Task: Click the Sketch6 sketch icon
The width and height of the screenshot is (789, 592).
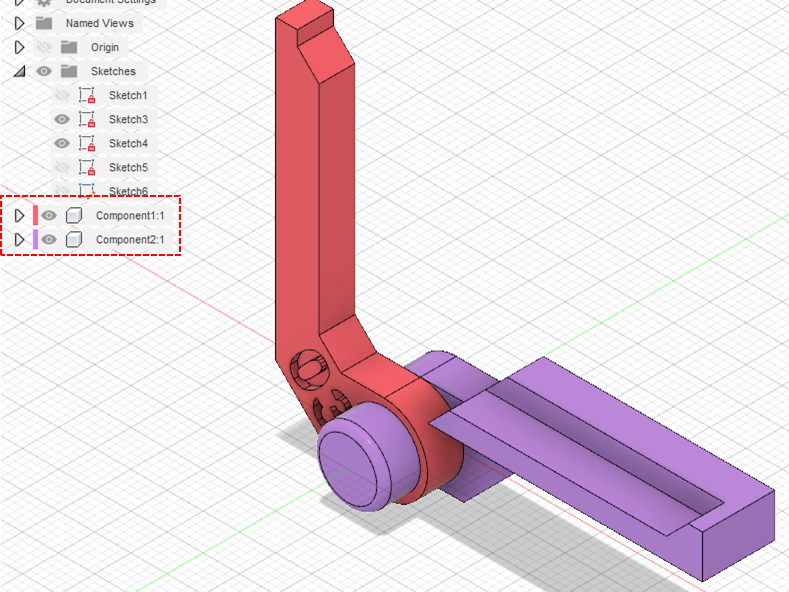Action: (87, 190)
